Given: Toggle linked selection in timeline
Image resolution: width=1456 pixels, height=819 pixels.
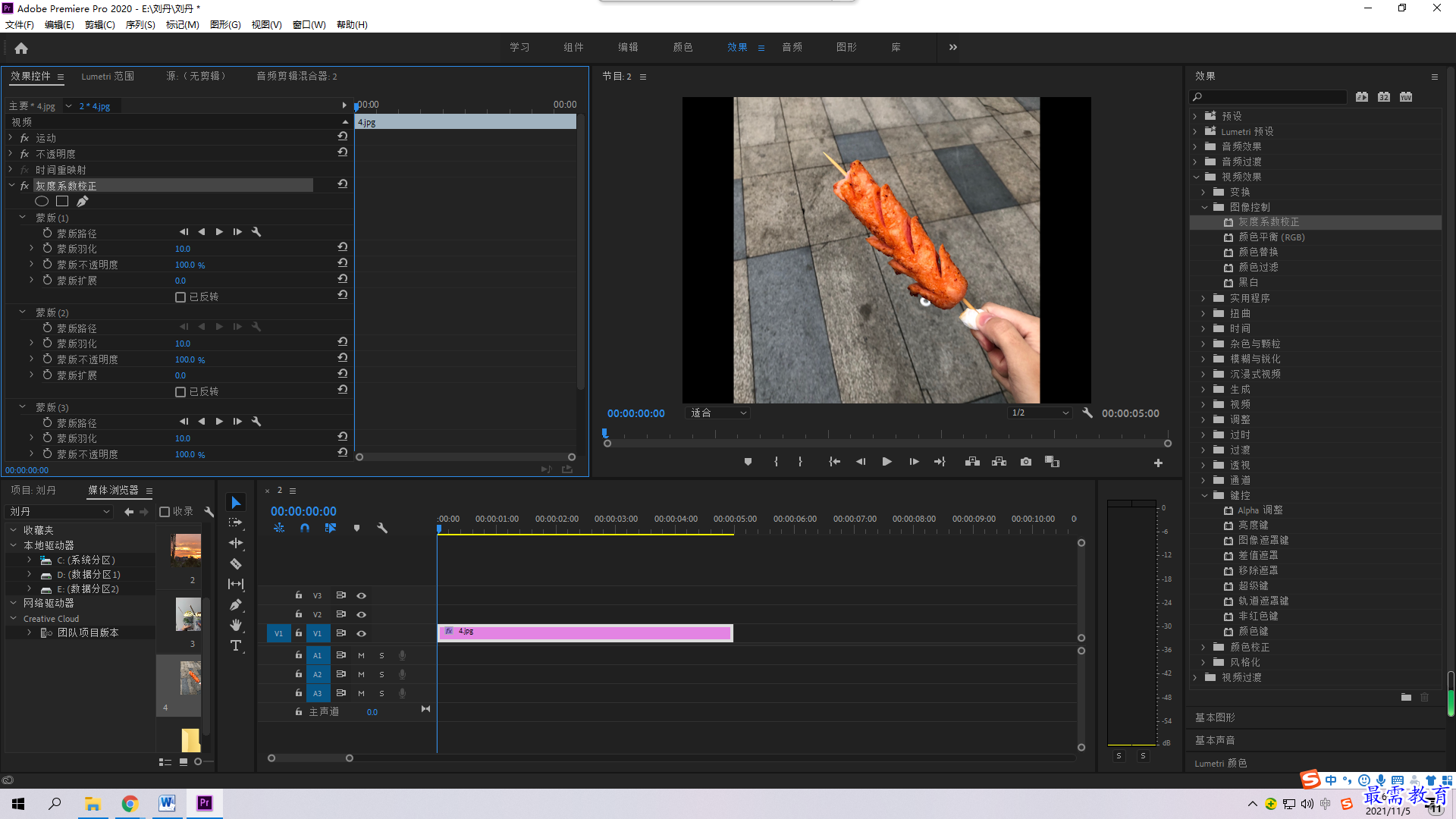Looking at the screenshot, I should pyautogui.click(x=330, y=528).
